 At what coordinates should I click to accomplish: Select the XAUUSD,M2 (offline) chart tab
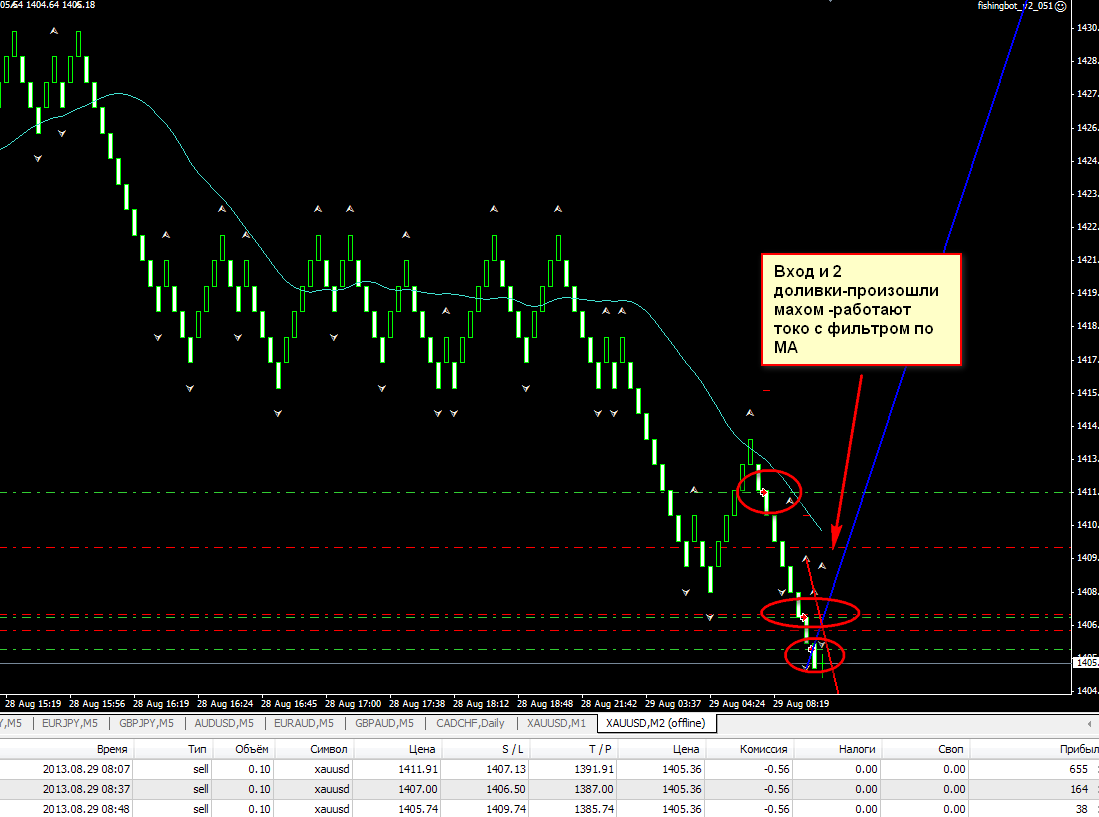[x=655, y=723]
